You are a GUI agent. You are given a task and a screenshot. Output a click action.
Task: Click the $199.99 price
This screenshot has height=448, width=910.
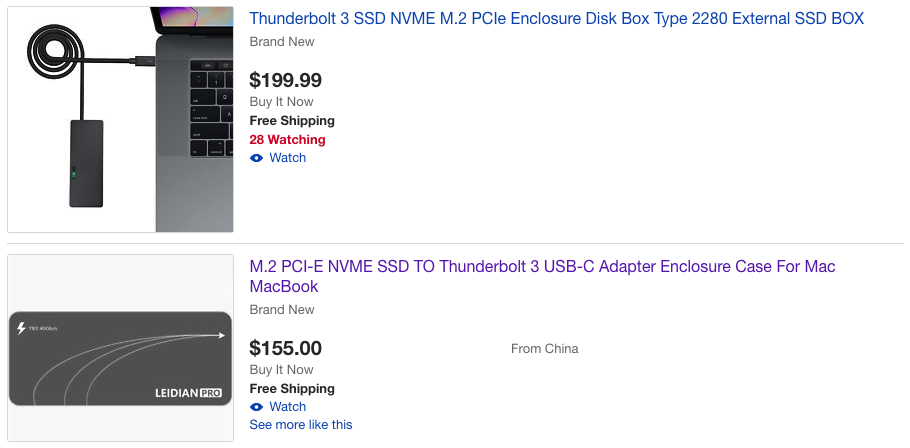click(285, 80)
